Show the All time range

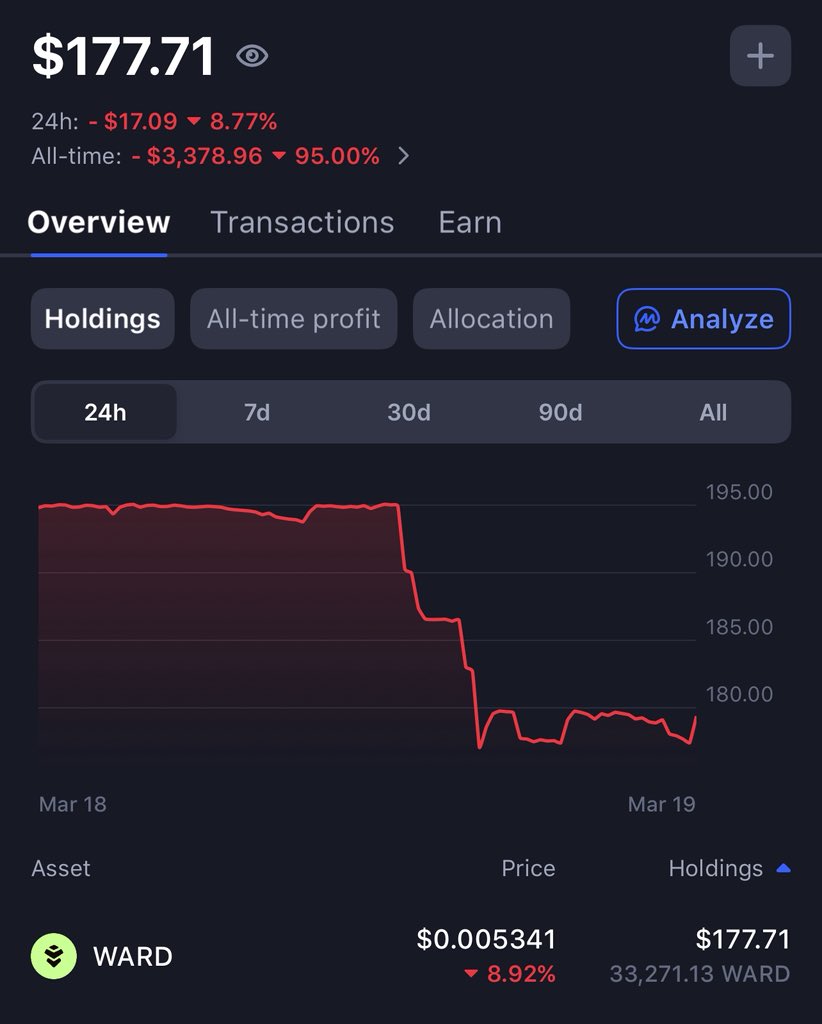(x=713, y=412)
